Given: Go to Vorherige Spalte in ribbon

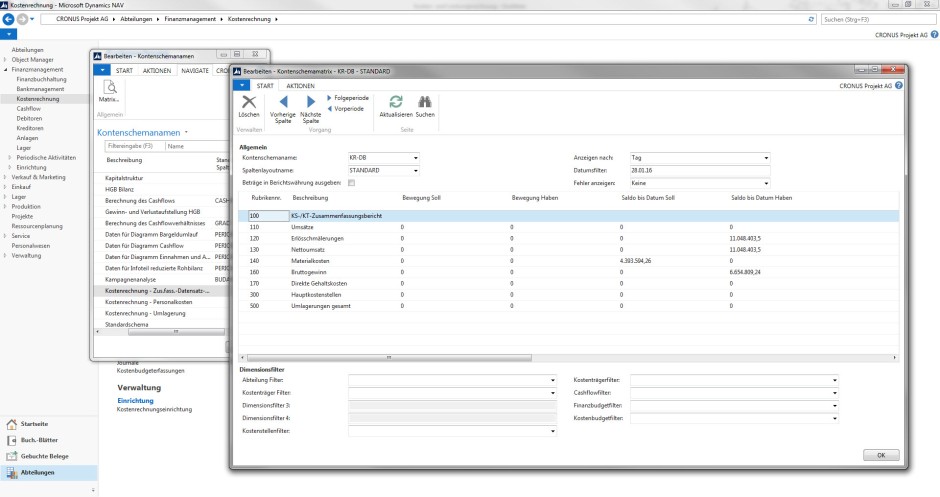Looking at the screenshot, I should (282, 103).
